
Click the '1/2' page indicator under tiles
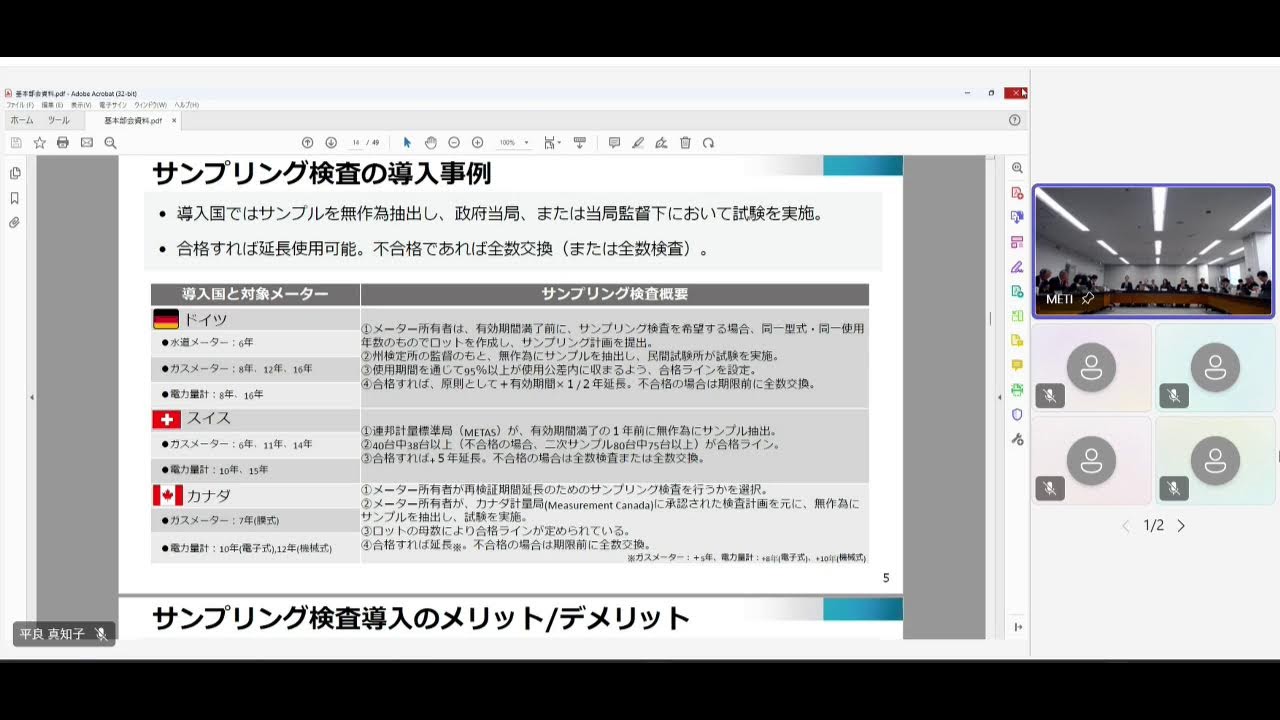point(1154,526)
